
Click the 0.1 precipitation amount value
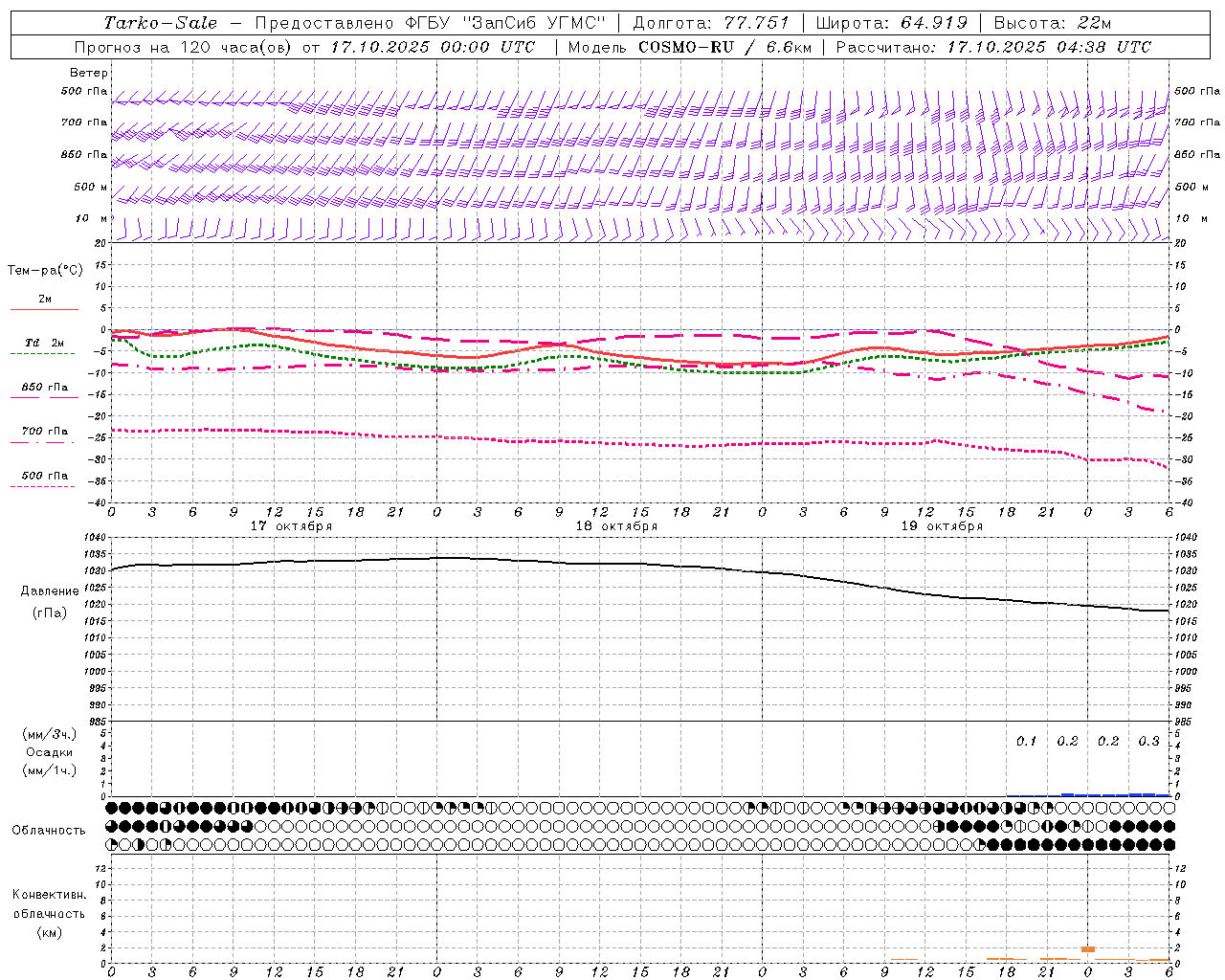point(1026,741)
